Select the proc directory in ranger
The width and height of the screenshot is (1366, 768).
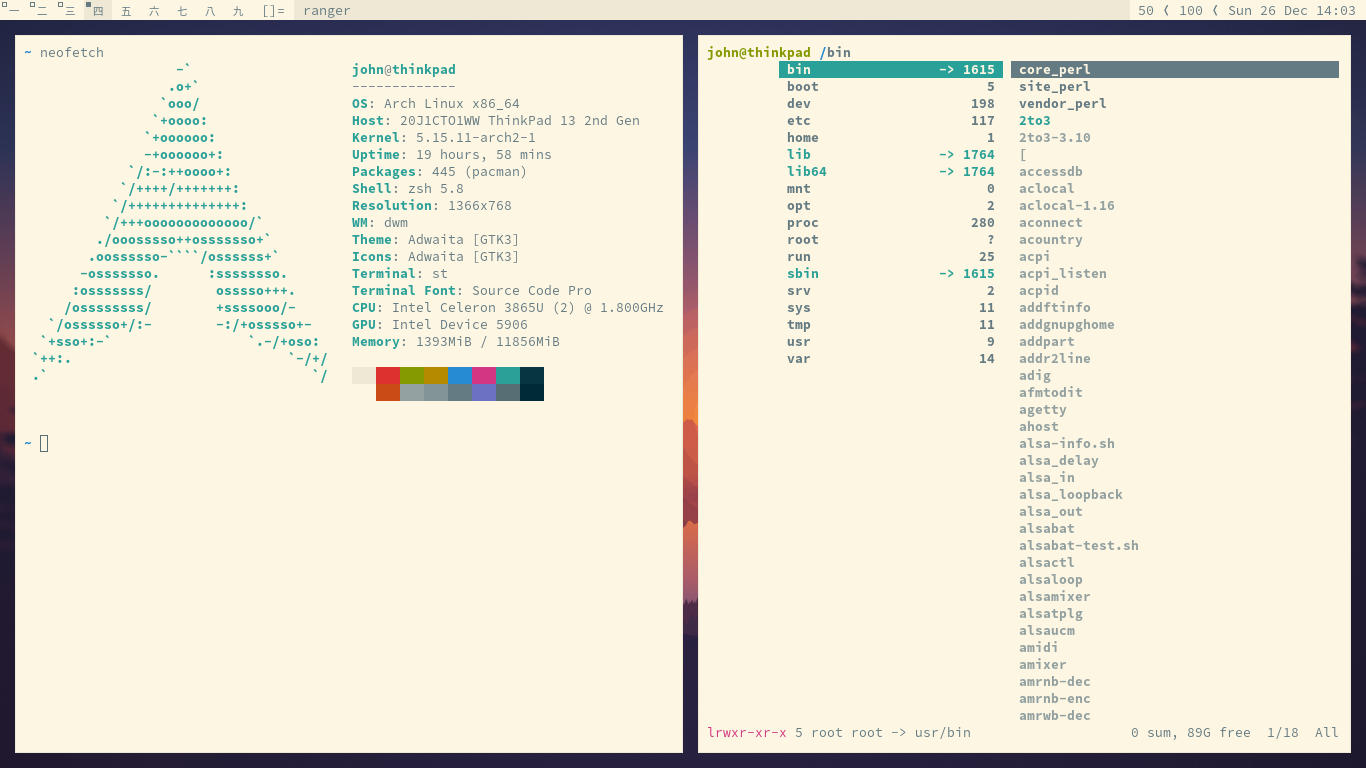pyautogui.click(x=891, y=222)
